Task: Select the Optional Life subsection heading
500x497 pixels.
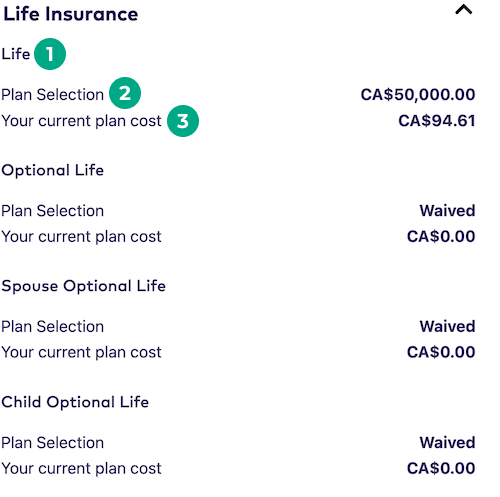Action: click(53, 171)
